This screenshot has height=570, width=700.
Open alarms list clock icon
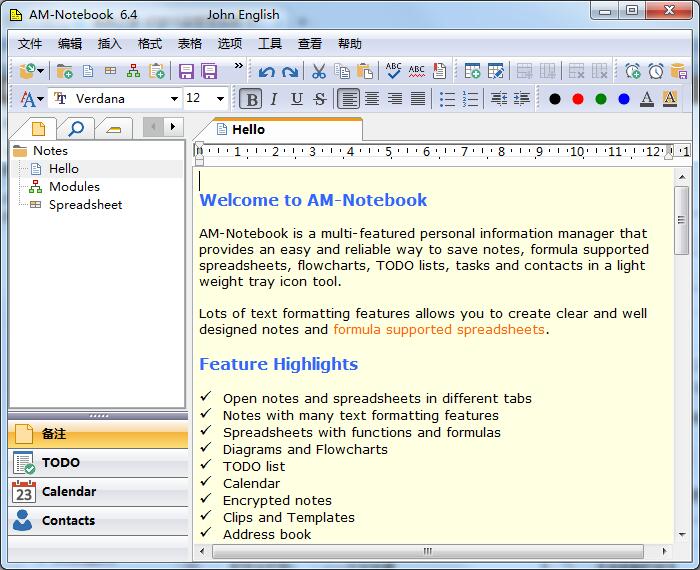coord(656,71)
